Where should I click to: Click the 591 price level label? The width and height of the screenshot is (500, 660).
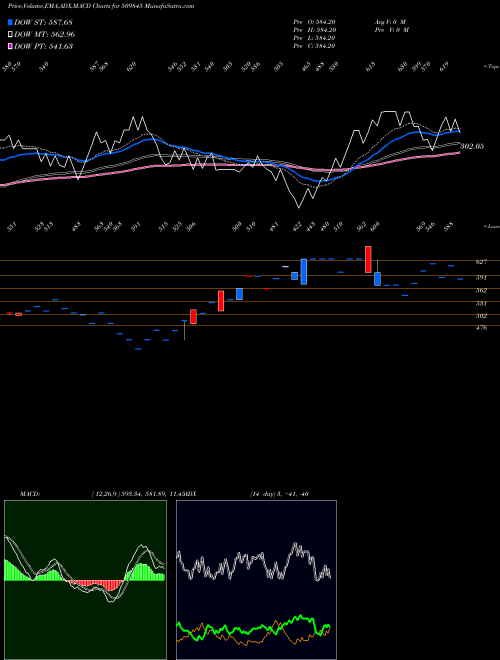pyautogui.click(x=481, y=277)
